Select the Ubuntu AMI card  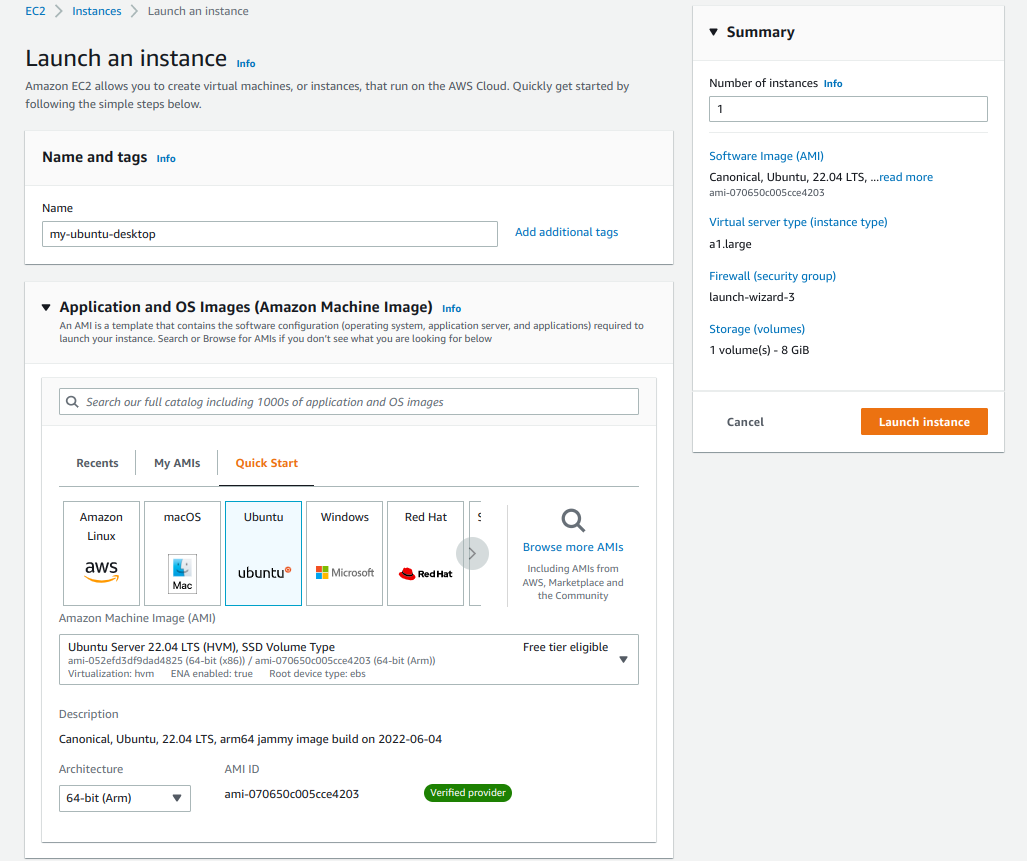[263, 553]
